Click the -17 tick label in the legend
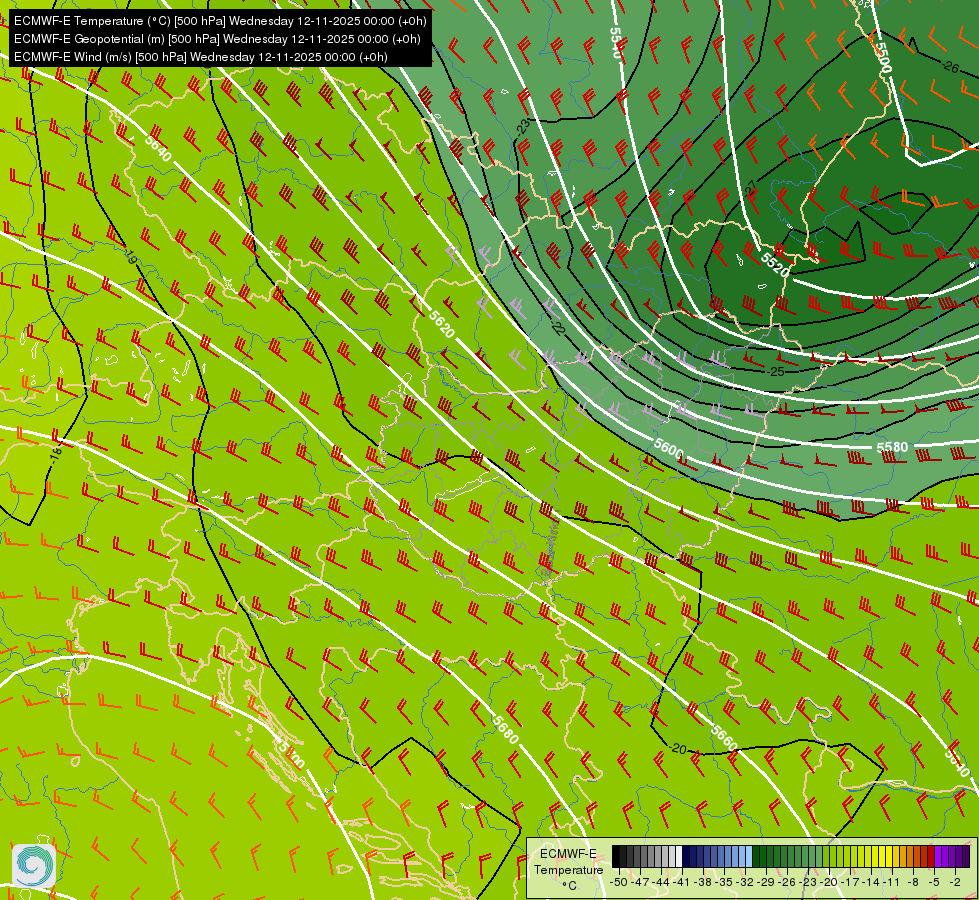Viewport: 979px width, 900px height. tap(850, 882)
